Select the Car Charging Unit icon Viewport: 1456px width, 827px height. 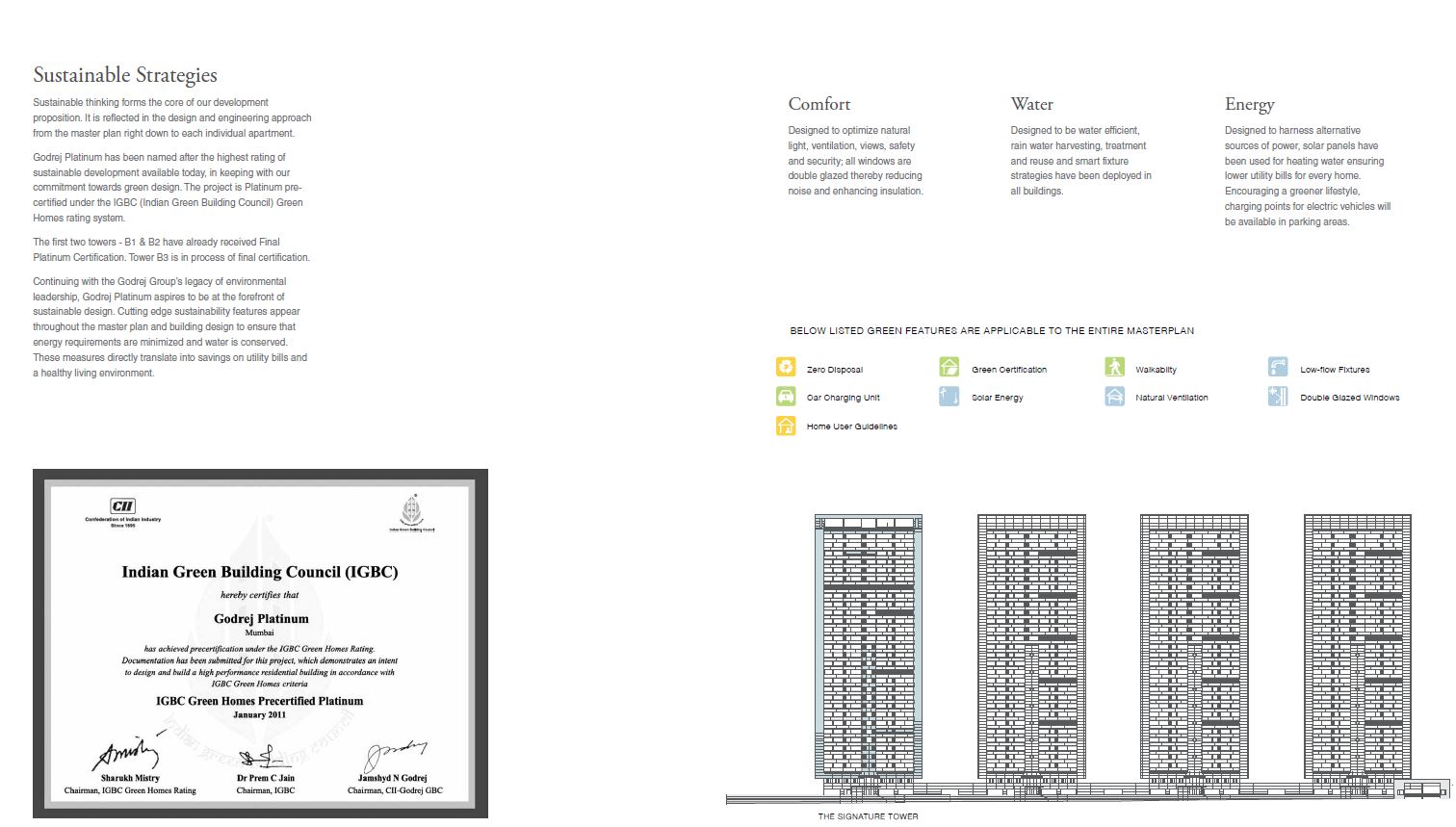click(786, 396)
